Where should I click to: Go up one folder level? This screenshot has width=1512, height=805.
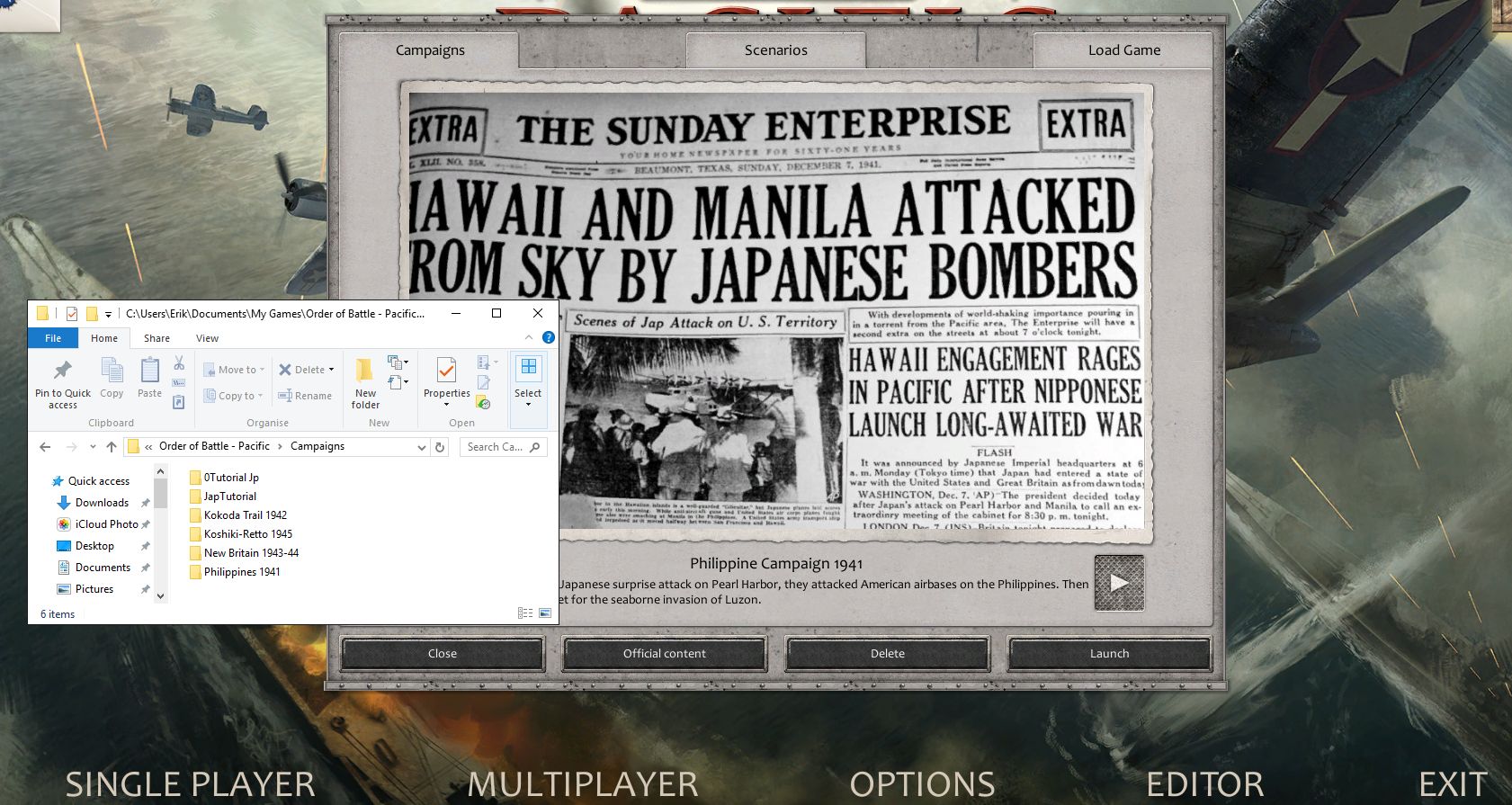[x=112, y=447]
